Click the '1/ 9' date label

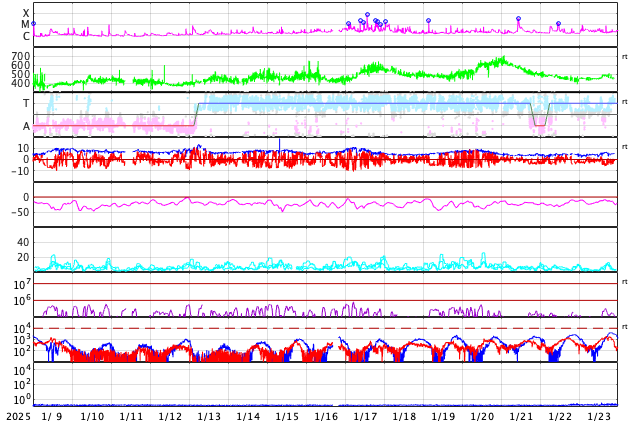pos(52,417)
